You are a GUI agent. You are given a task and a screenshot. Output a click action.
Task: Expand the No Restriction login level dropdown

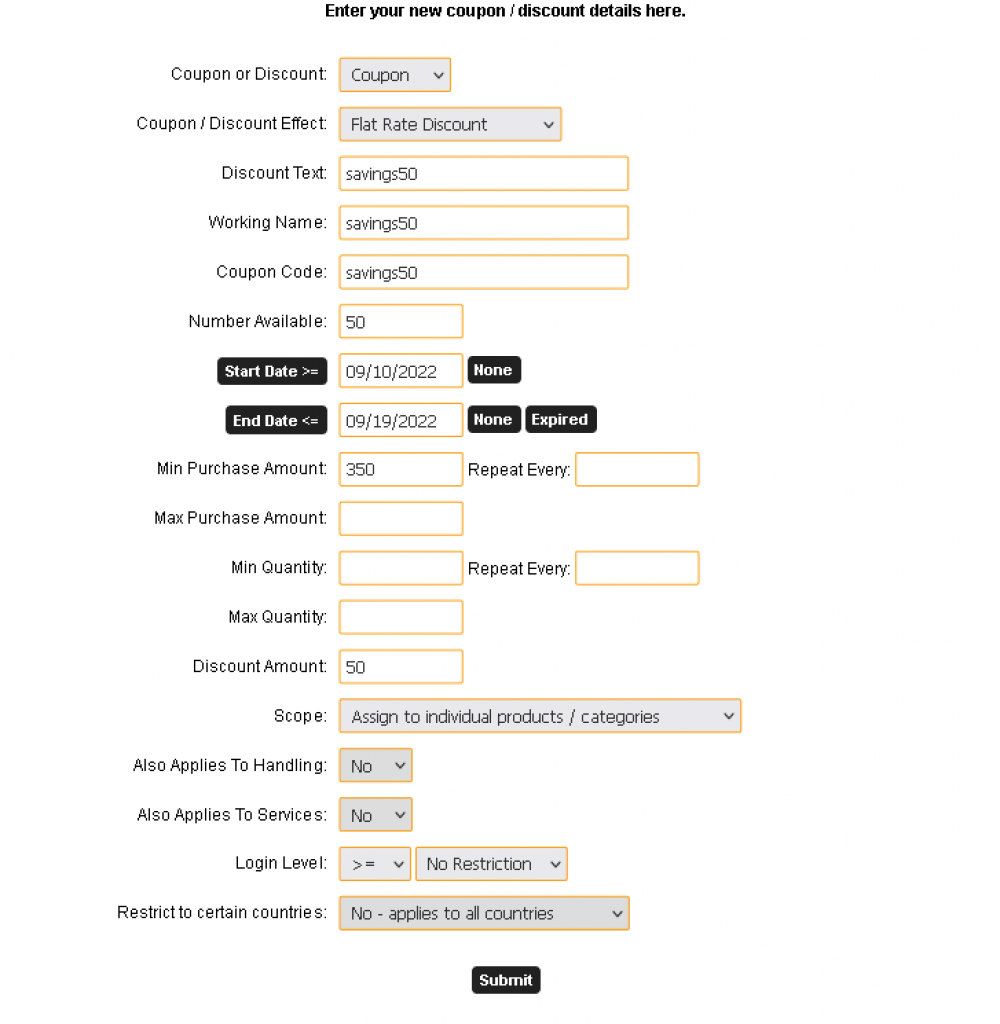[492, 864]
